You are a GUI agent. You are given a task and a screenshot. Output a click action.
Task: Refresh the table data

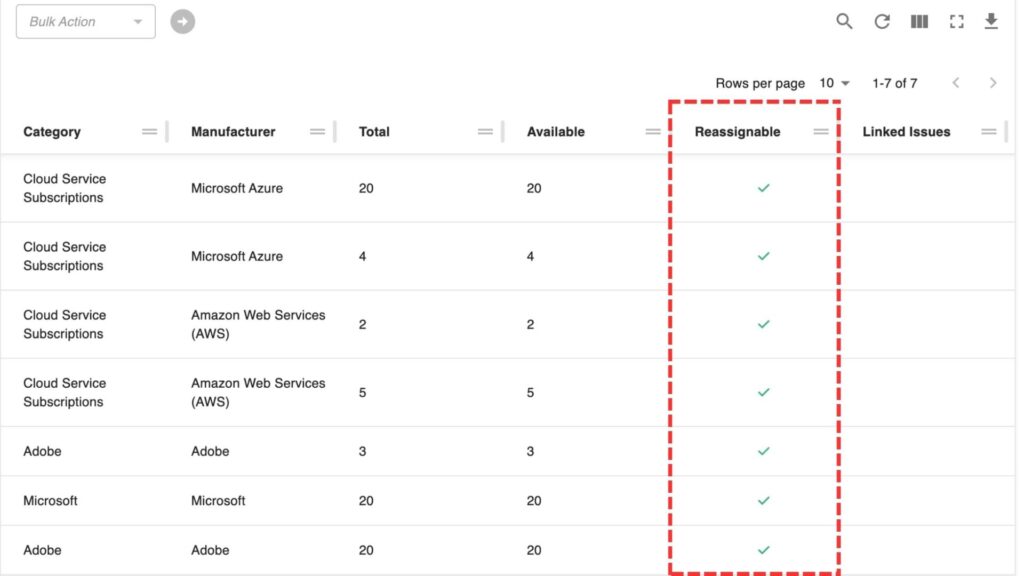pyautogui.click(x=882, y=21)
